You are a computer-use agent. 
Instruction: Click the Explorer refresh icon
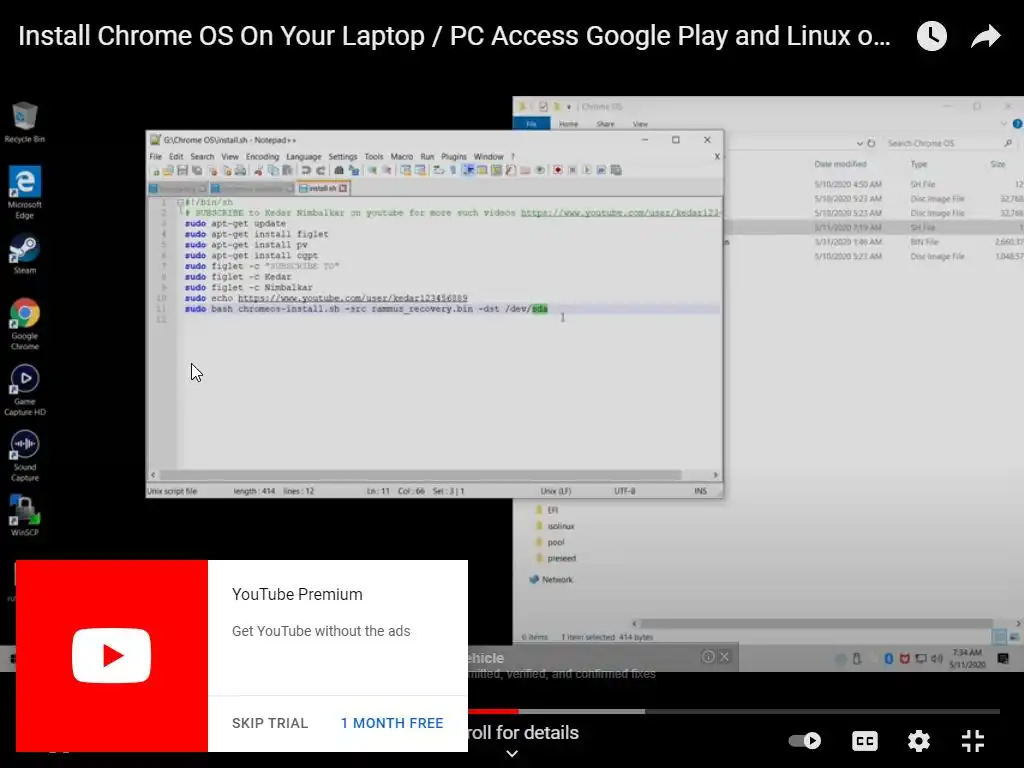point(871,143)
